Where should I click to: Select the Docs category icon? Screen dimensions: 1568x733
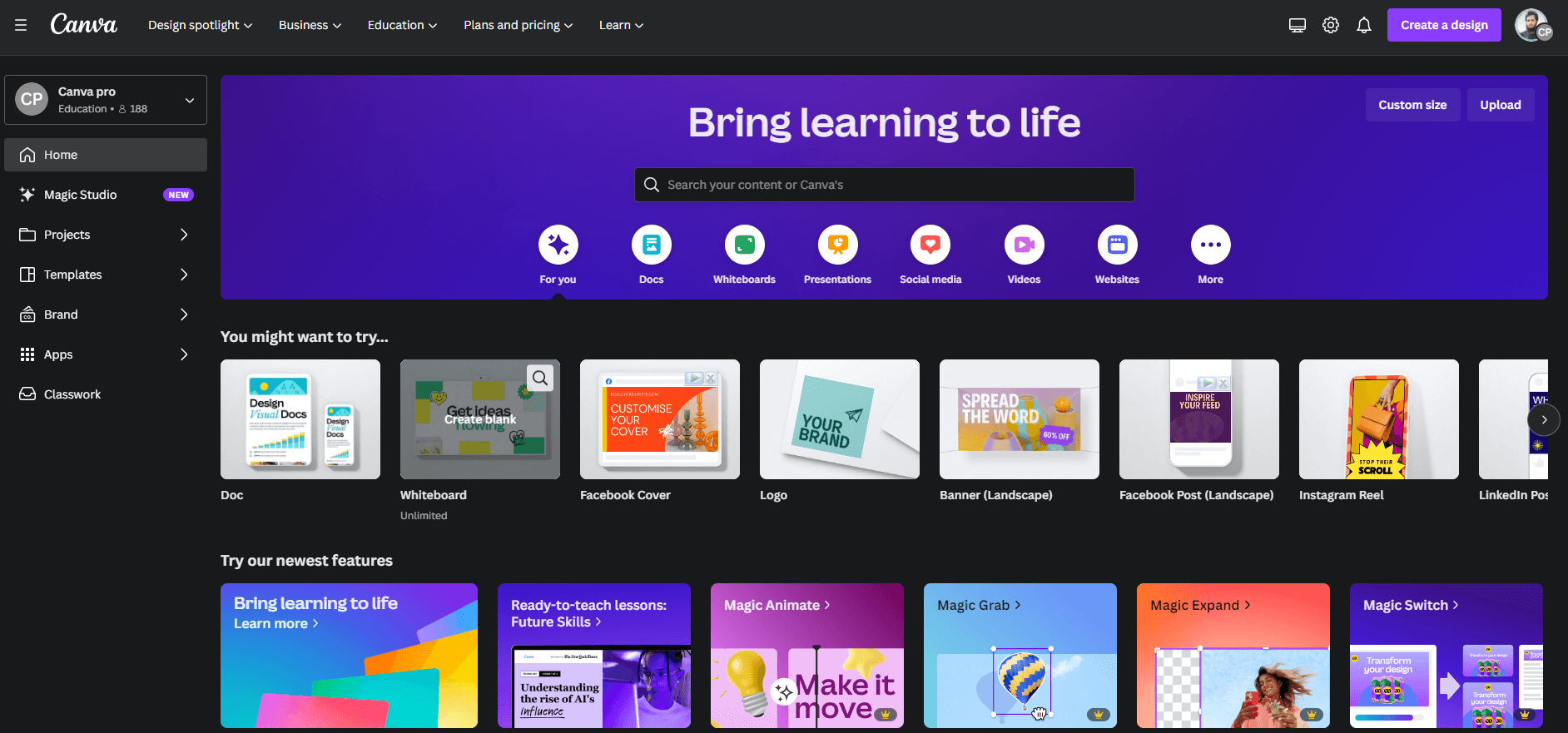click(x=652, y=245)
